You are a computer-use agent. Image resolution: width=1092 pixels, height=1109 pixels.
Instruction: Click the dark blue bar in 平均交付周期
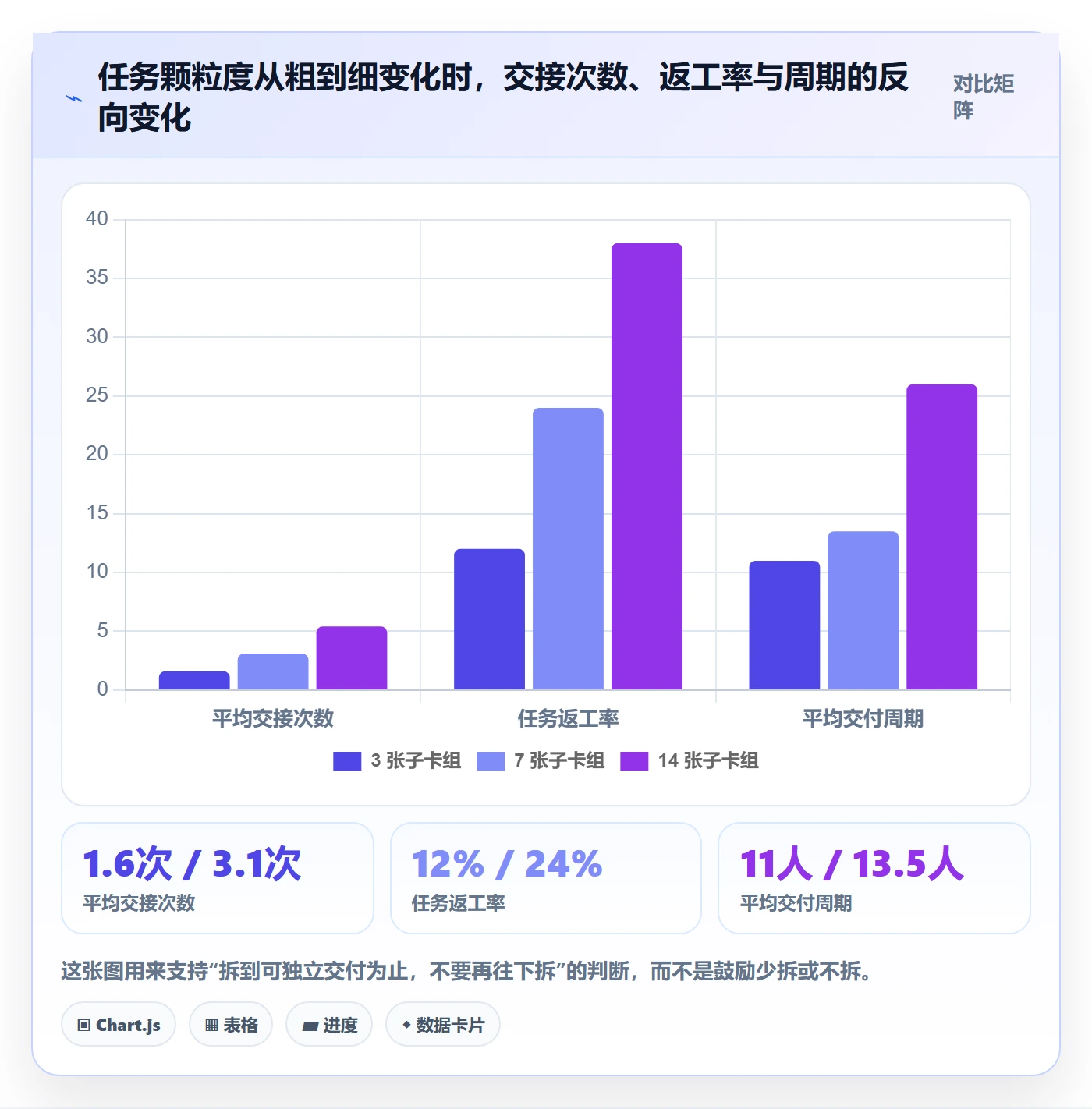(784, 625)
